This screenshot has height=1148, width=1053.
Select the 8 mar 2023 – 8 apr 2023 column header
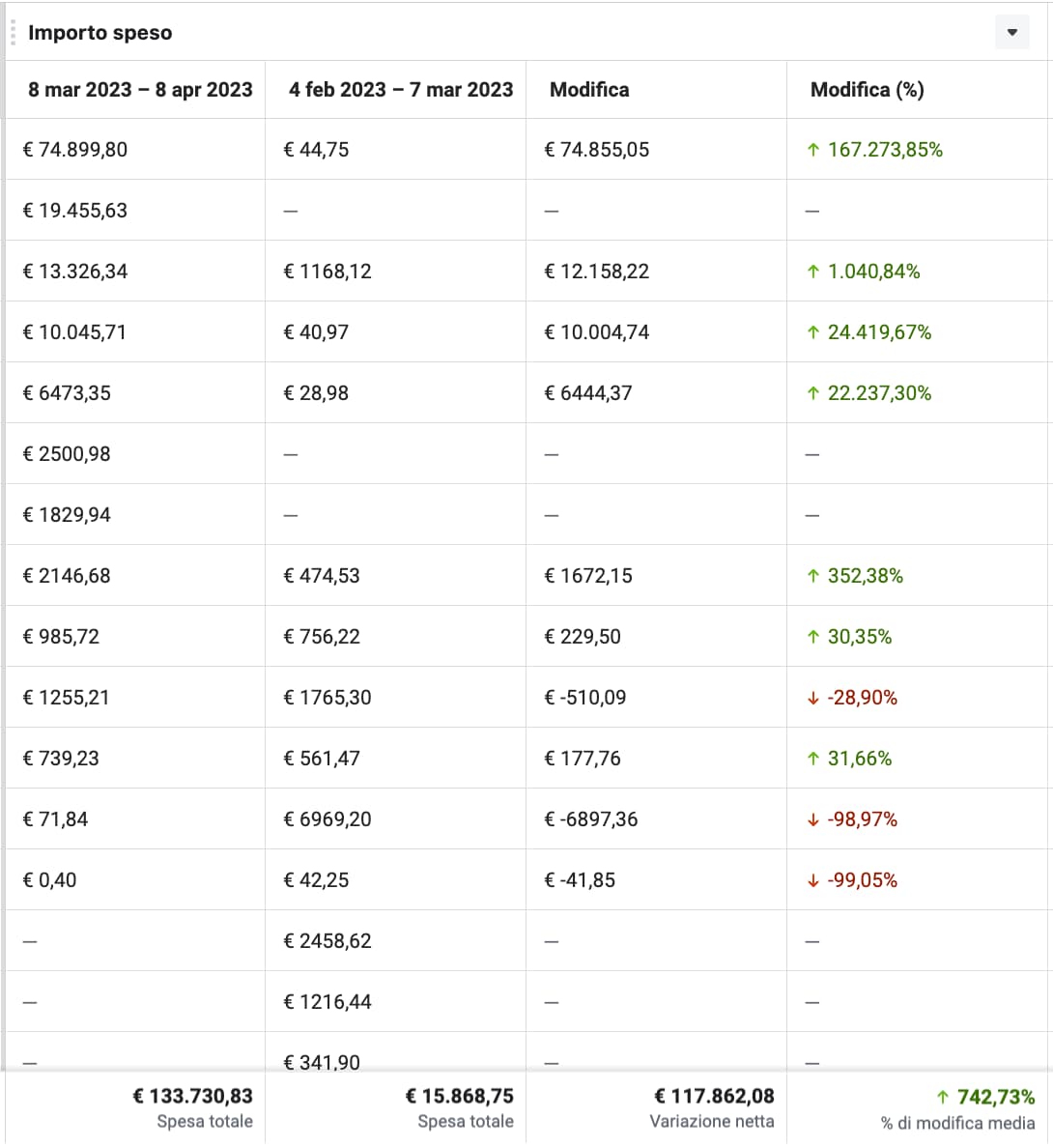[140, 90]
